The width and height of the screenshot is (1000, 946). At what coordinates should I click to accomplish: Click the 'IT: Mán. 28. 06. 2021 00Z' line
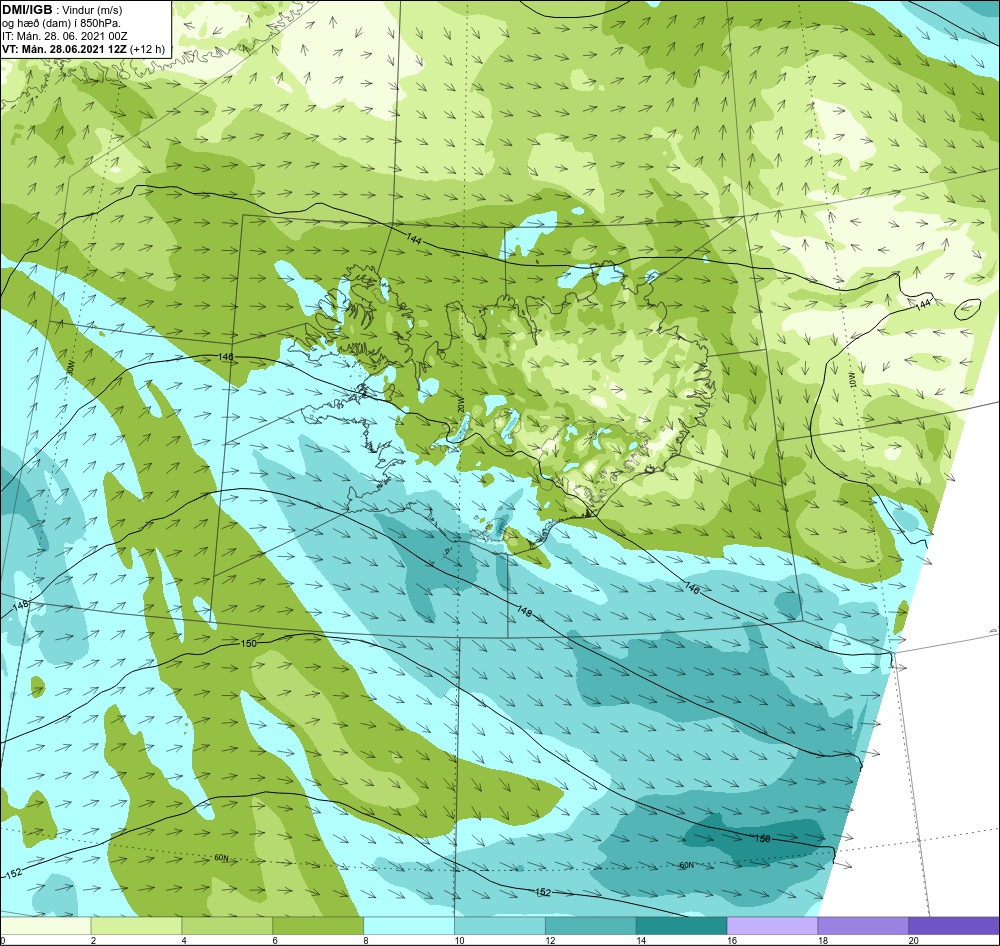tap(65, 36)
